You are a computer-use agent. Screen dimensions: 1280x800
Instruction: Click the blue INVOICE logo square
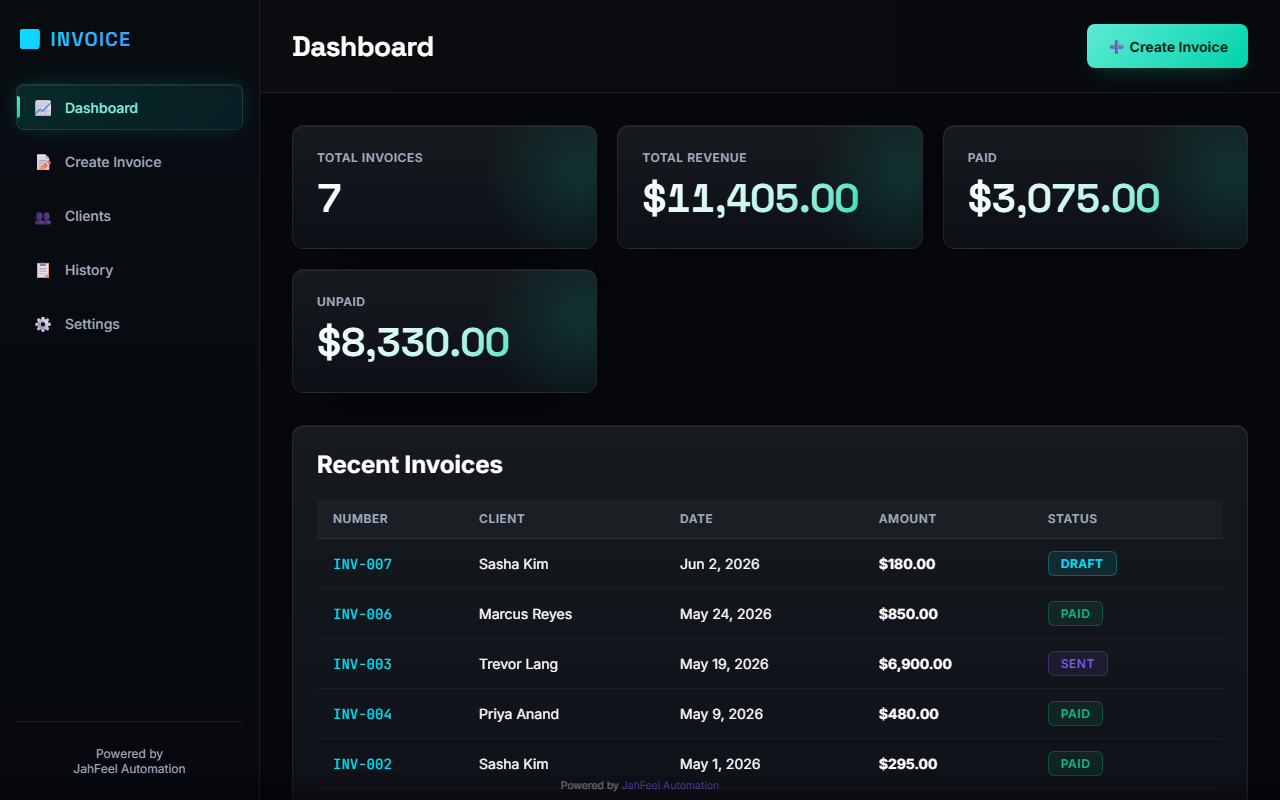click(x=30, y=39)
